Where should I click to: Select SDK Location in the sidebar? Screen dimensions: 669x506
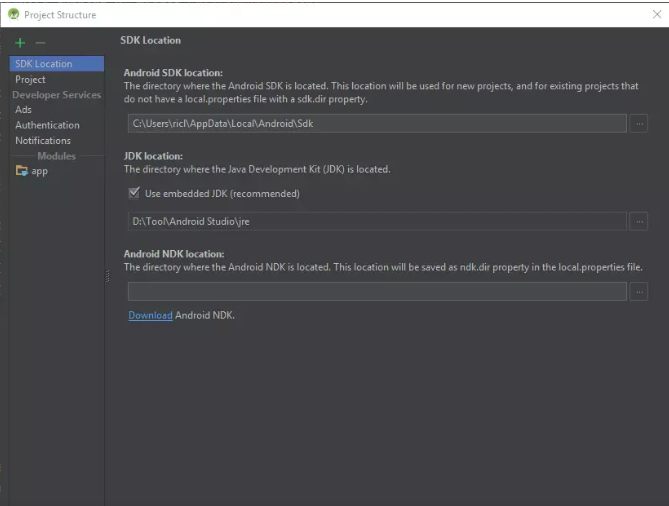tap(57, 64)
